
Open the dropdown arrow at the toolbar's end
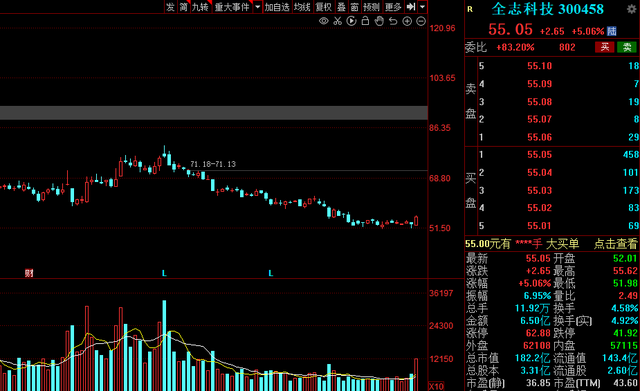coord(422,7)
